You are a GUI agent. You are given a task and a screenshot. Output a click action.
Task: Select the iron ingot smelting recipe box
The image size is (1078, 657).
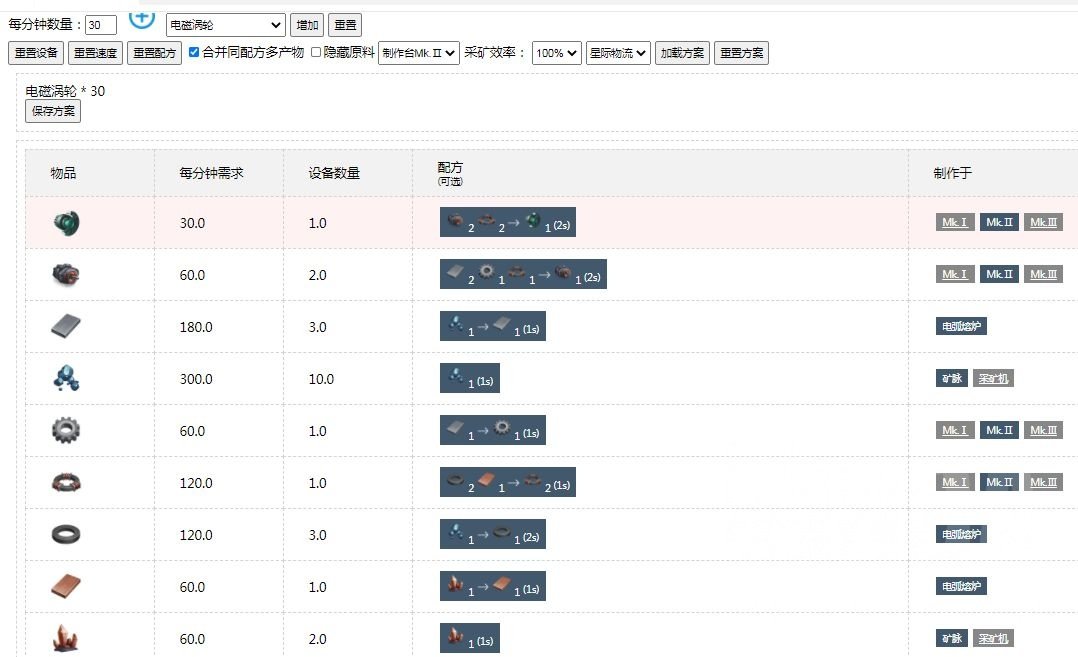pos(492,326)
